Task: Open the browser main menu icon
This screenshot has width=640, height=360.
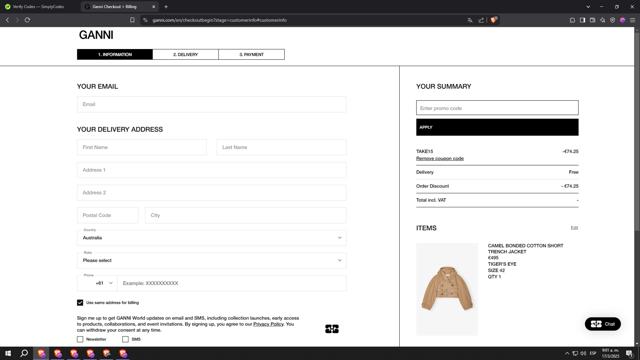Action: (x=632, y=20)
